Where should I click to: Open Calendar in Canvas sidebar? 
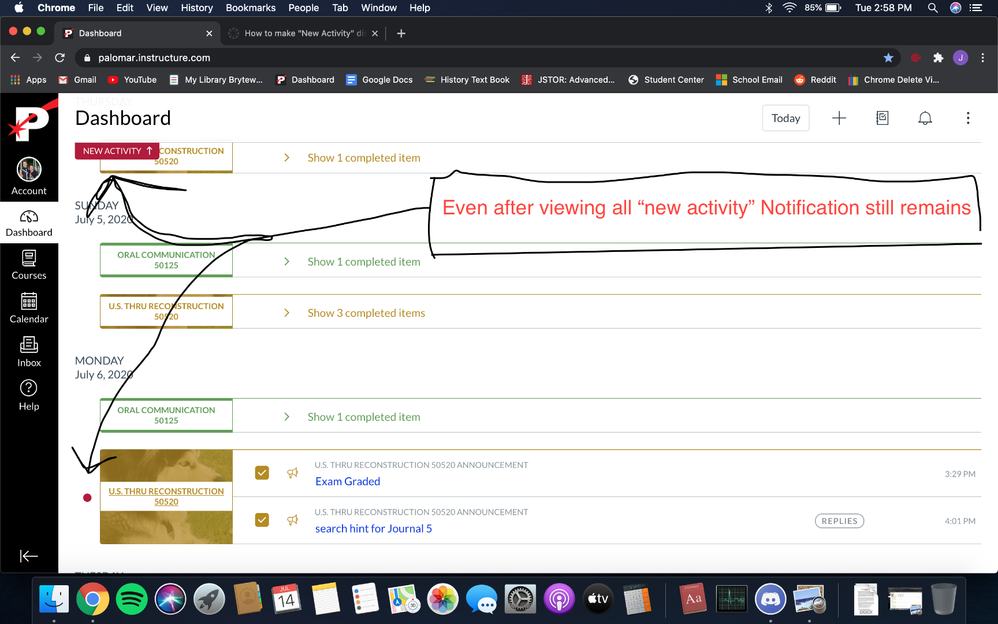pos(29,308)
